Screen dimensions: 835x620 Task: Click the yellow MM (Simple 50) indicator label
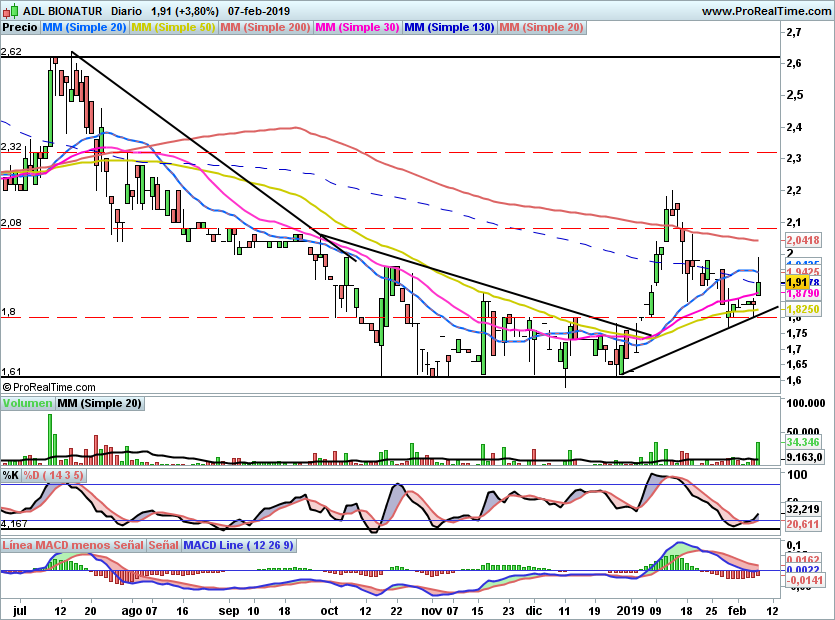pos(174,27)
